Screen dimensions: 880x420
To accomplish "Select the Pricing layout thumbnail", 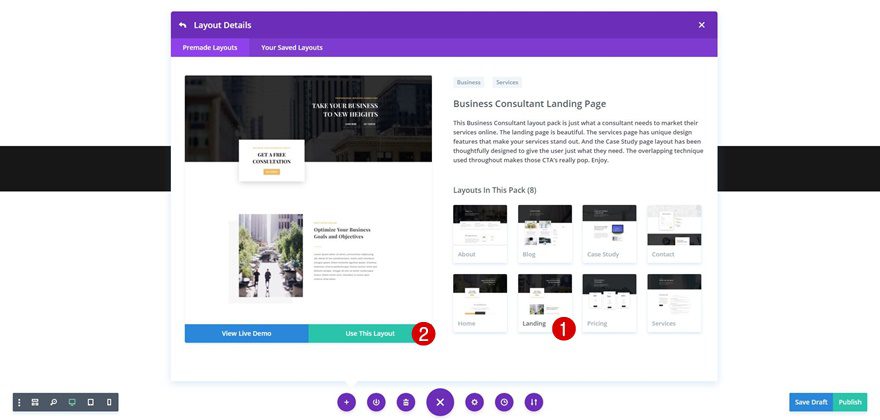I will (609, 303).
